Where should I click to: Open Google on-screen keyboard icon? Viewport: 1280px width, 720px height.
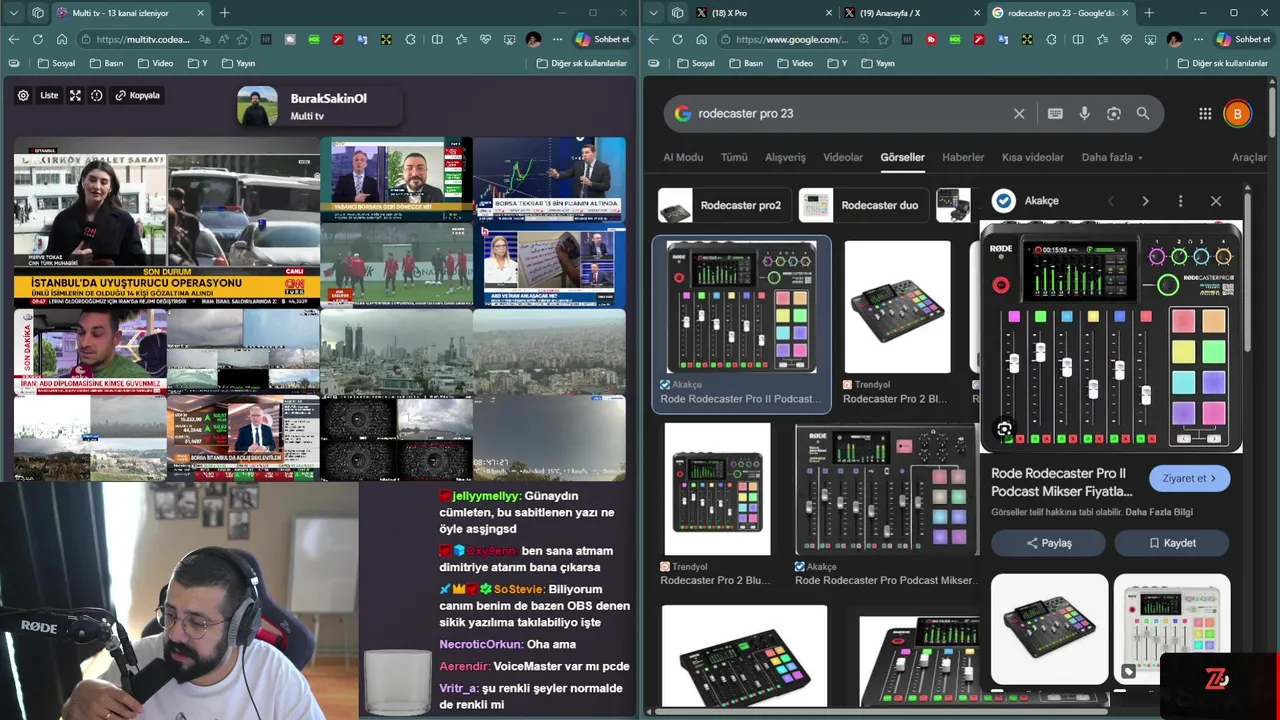click(1055, 114)
